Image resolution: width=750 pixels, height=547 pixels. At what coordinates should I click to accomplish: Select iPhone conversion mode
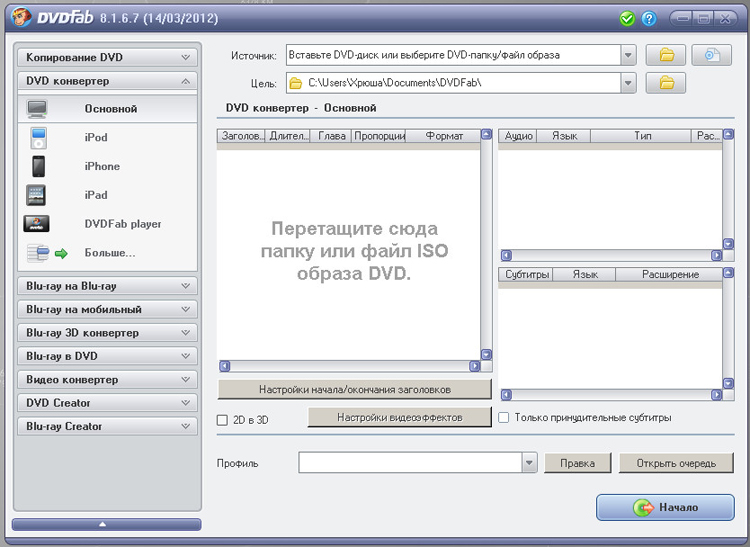point(107,166)
